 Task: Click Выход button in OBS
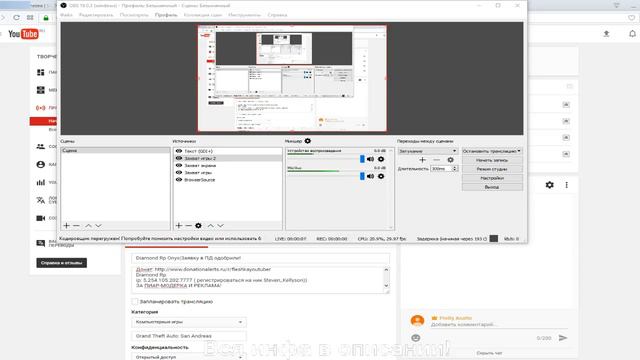pos(492,187)
